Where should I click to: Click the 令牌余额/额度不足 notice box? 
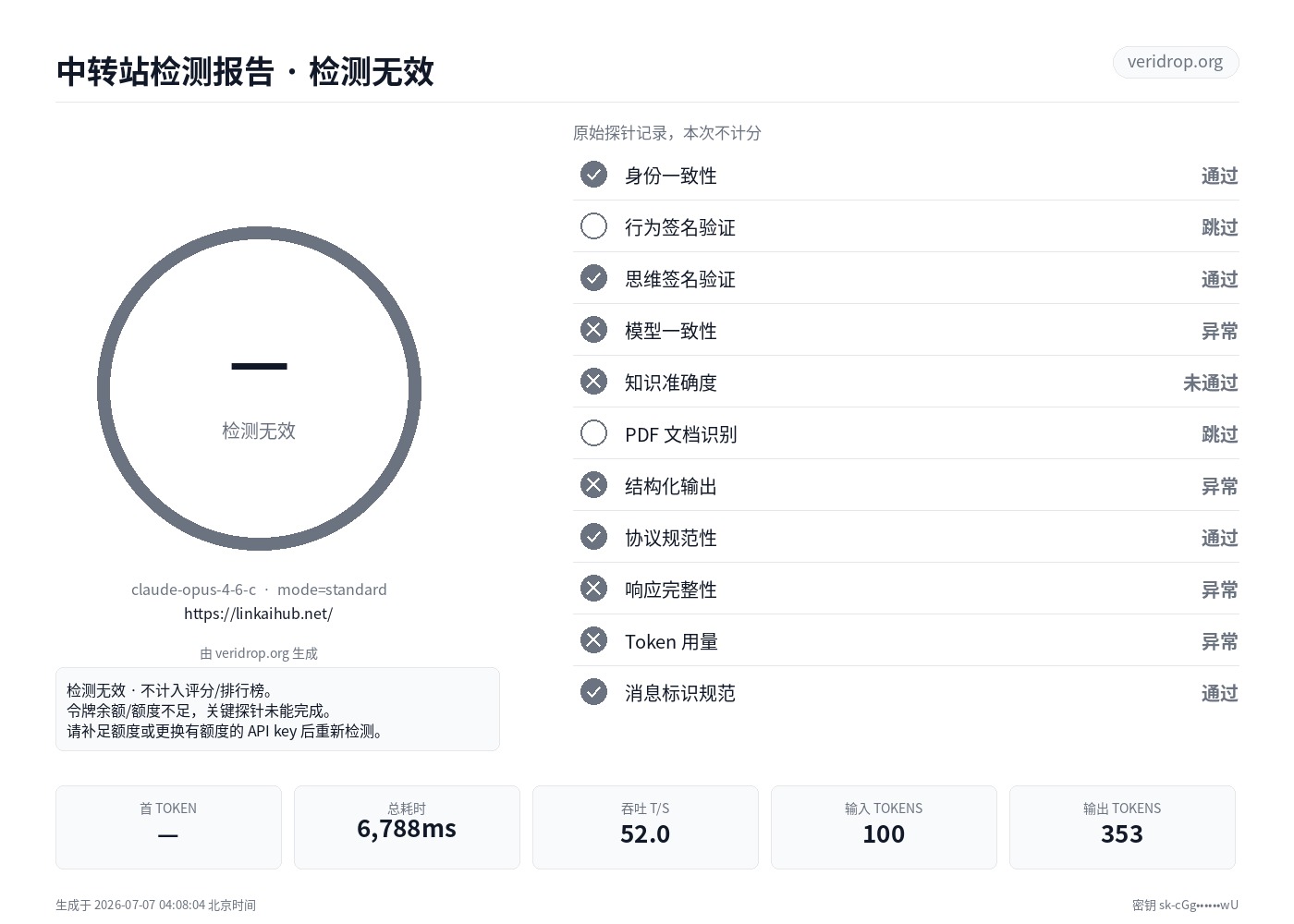pyautogui.click(x=277, y=709)
